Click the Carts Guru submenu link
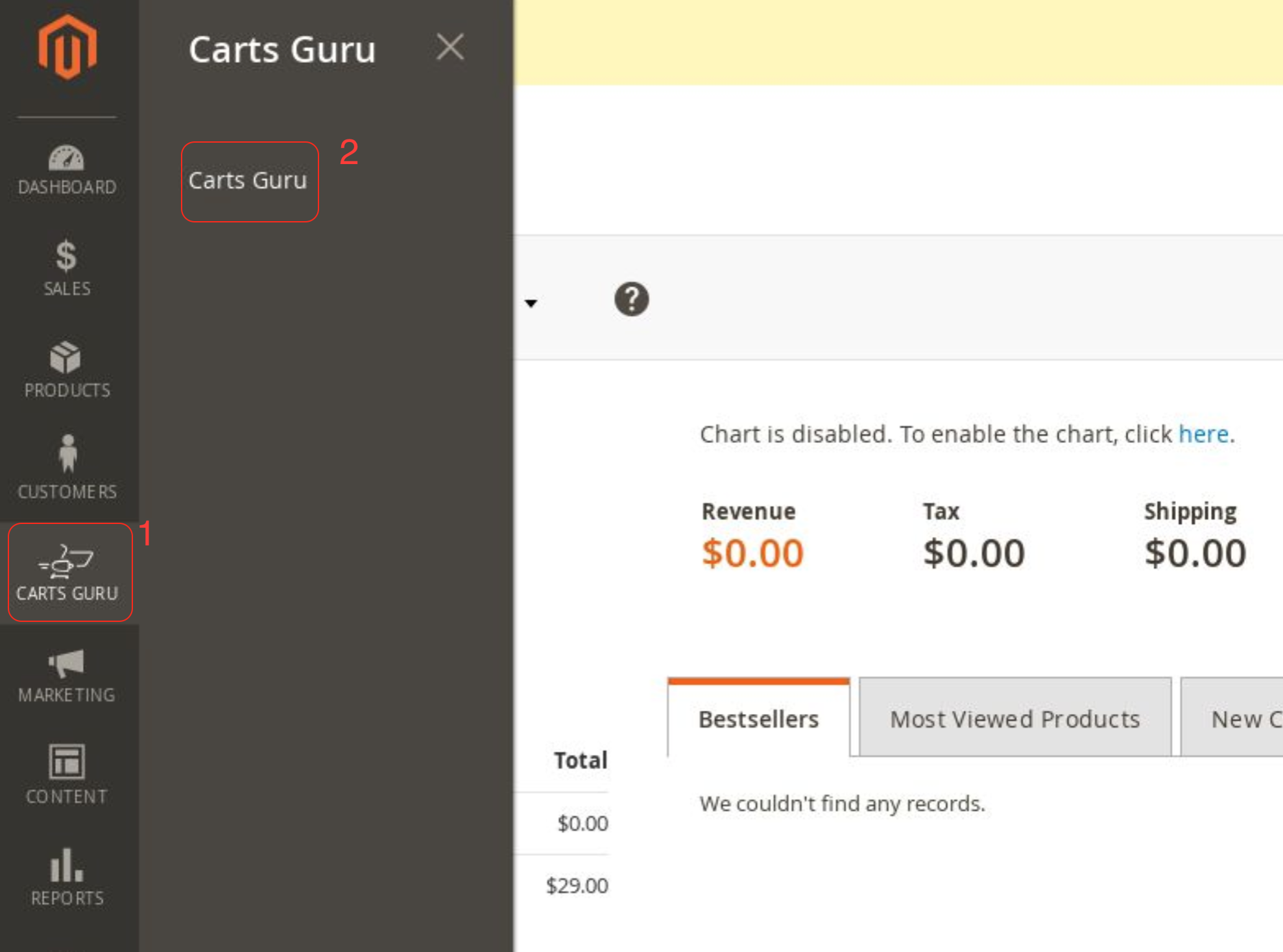The height and width of the screenshot is (952, 1283). click(x=248, y=180)
